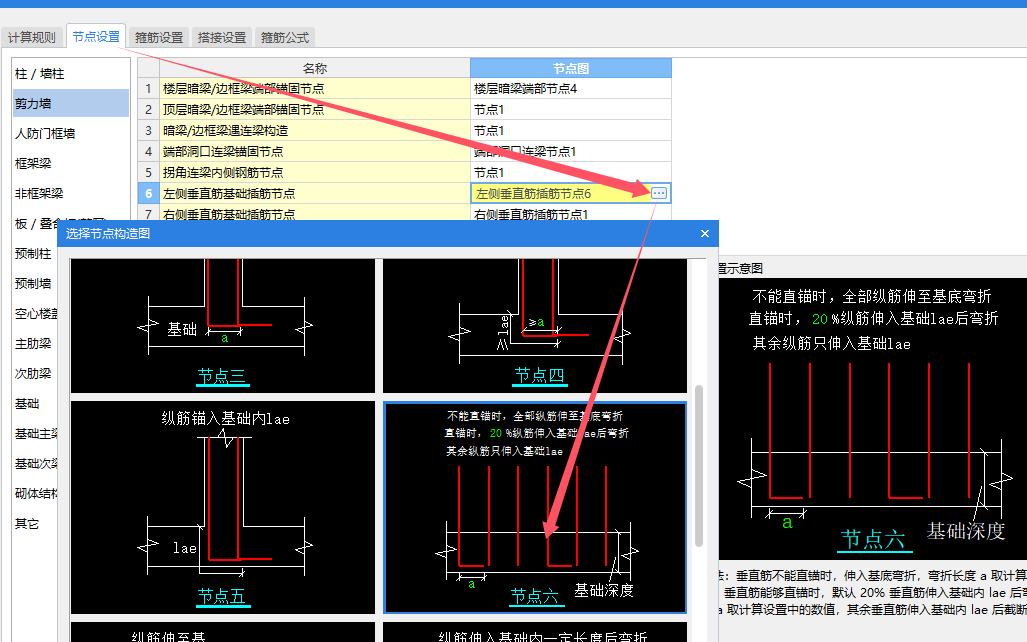
Task: Select row 右侧垂直筋基础插筋节点
Action: [315, 214]
